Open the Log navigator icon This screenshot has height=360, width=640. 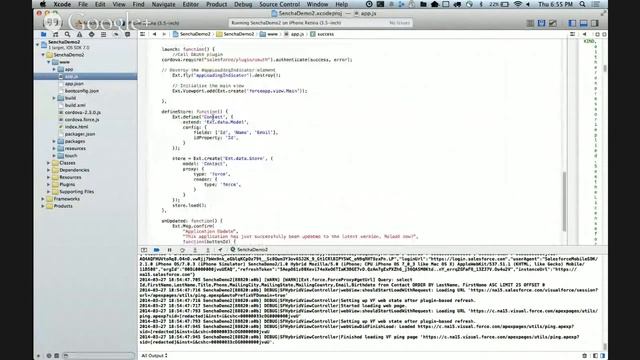(127, 34)
